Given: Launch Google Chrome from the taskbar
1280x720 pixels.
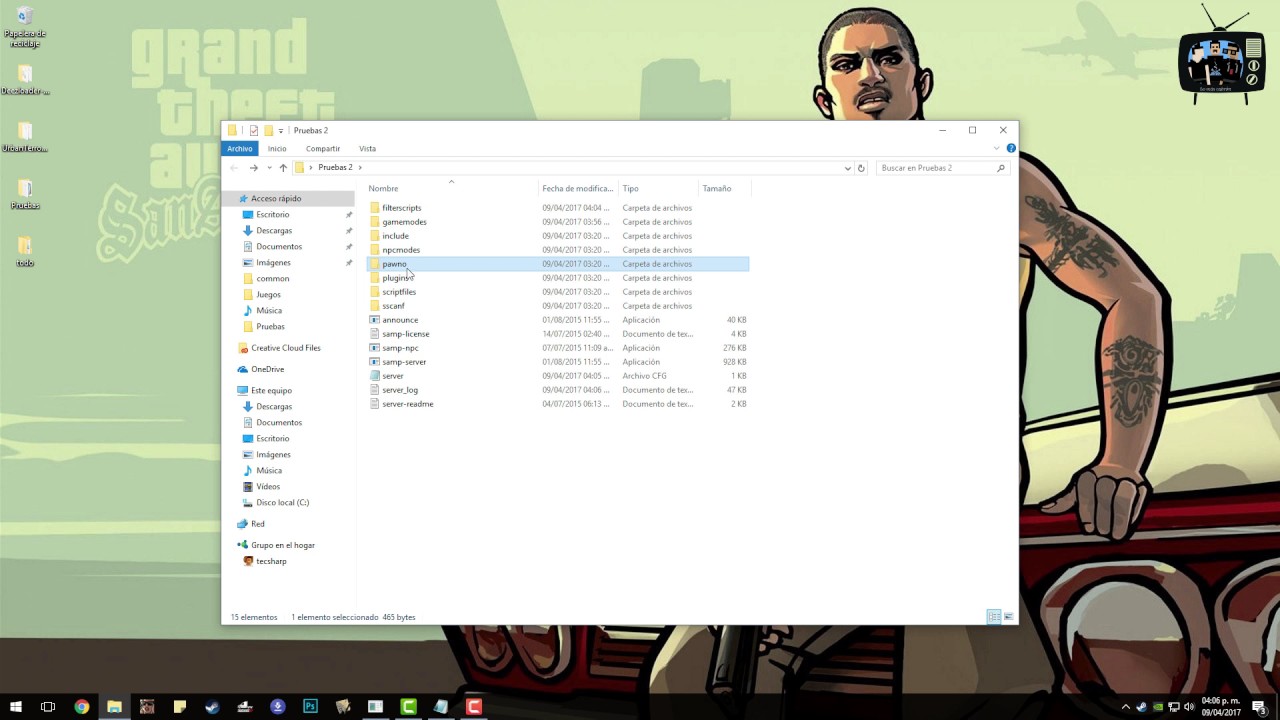Looking at the screenshot, I should click(x=82, y=707).
